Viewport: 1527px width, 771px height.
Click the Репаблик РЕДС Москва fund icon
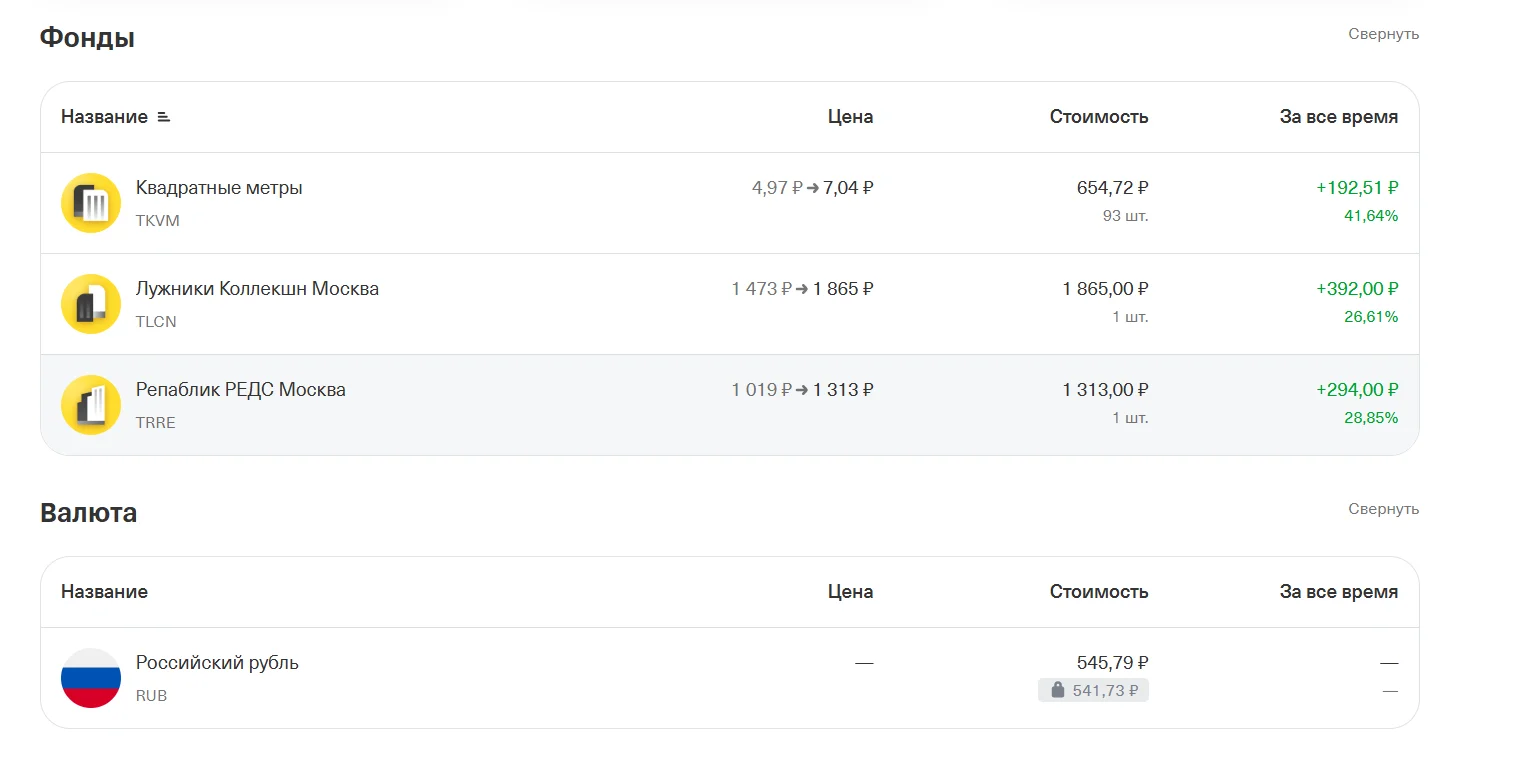coord(91,405)
